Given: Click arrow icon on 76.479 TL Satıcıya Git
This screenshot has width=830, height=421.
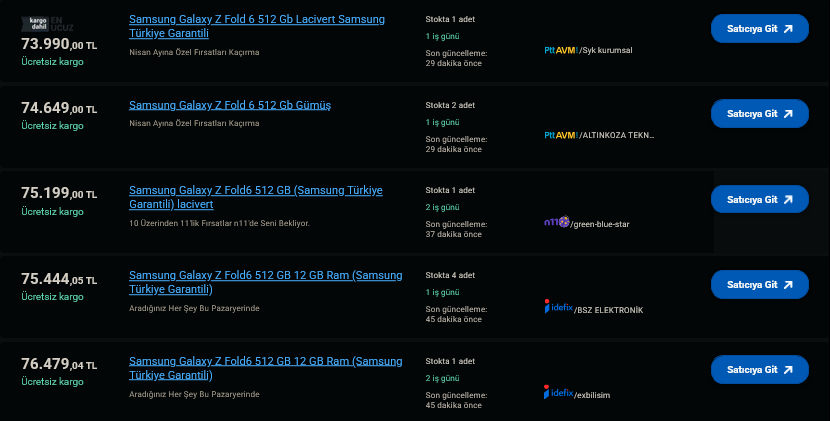Looking at the screenshot, I should point(788,369).
